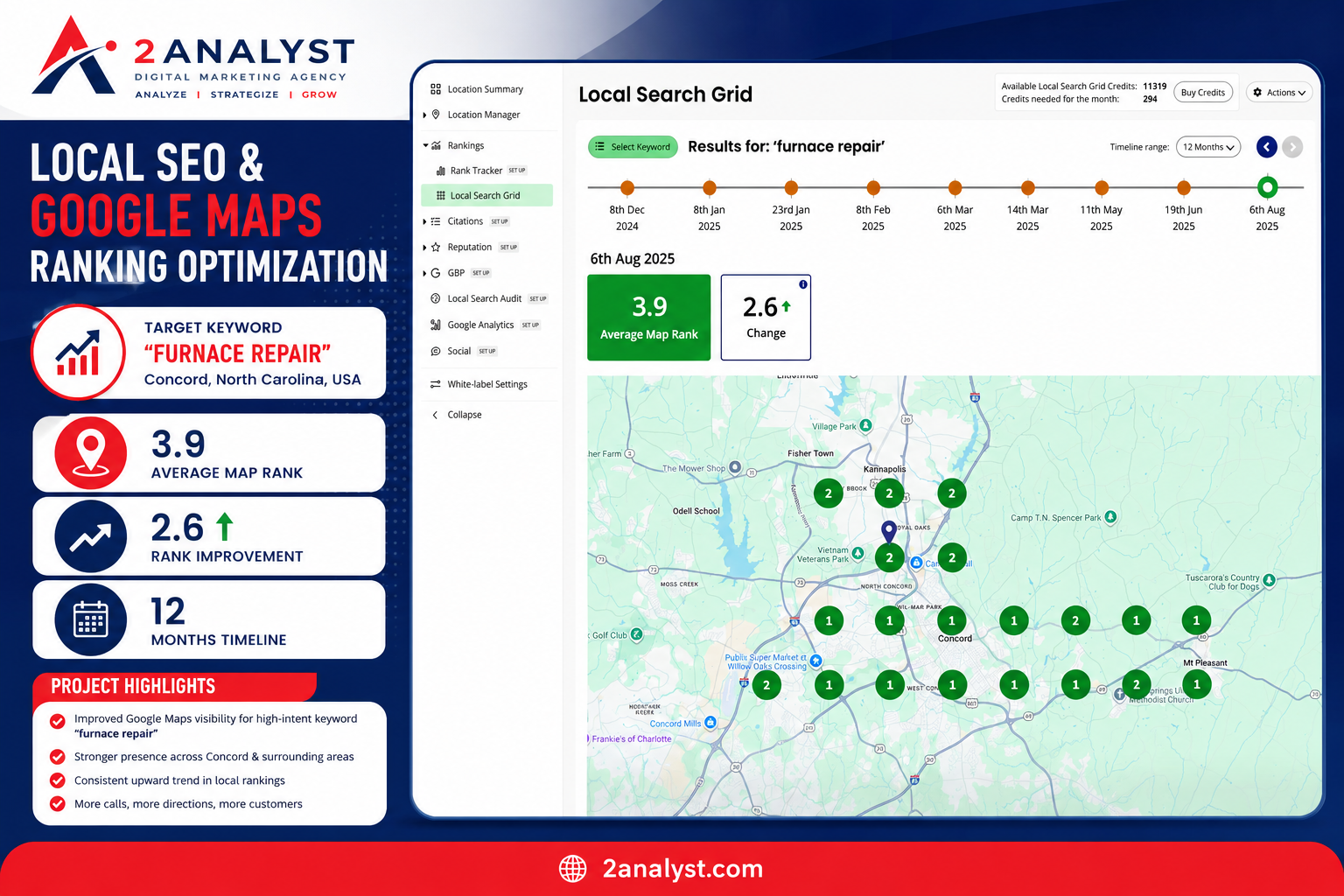Image resolution: width=1344 pixels, height=896 pixels.
Task: Open Location Summary menu item
Action: coord(485,89)
